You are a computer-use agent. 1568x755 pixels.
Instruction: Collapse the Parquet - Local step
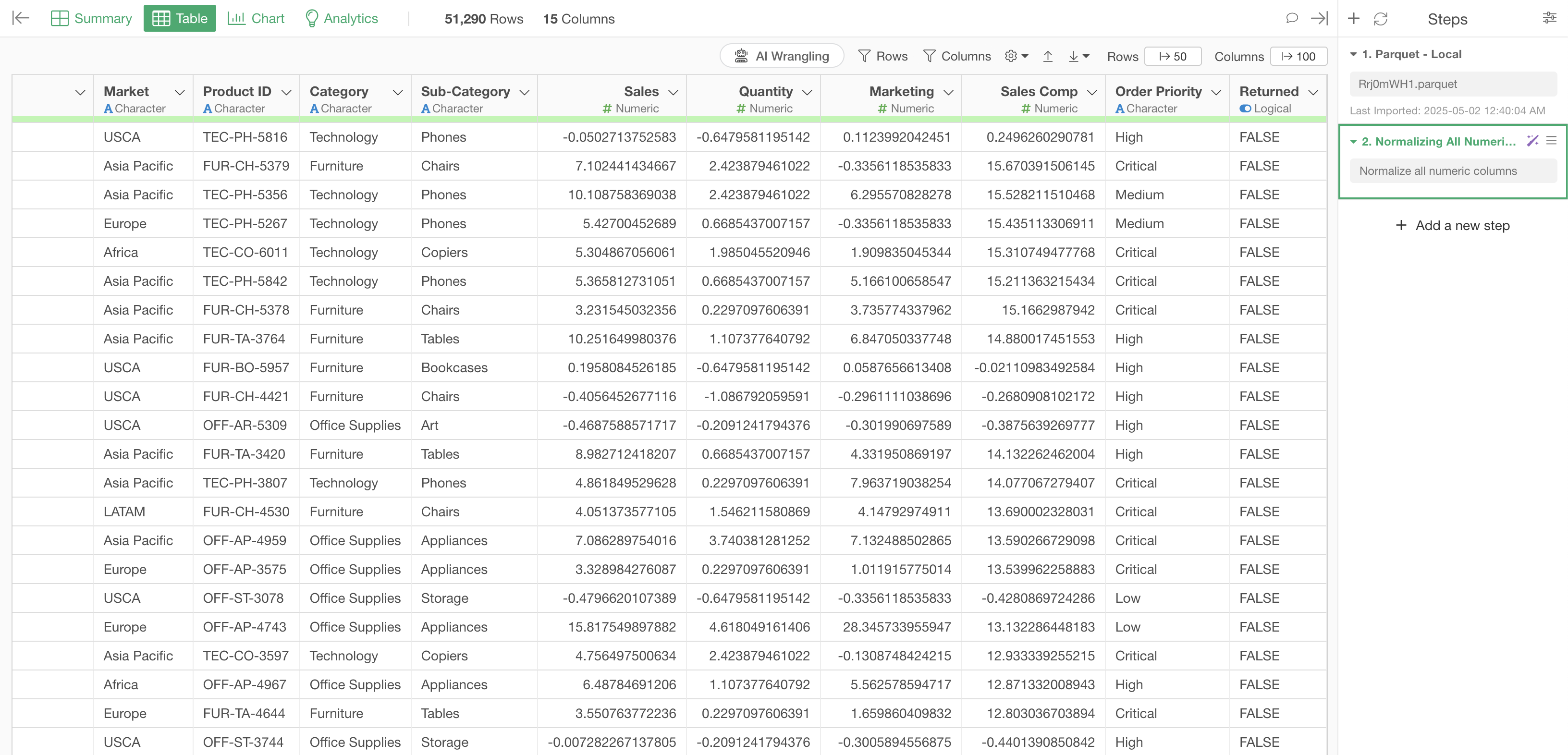pos(1353,54)
